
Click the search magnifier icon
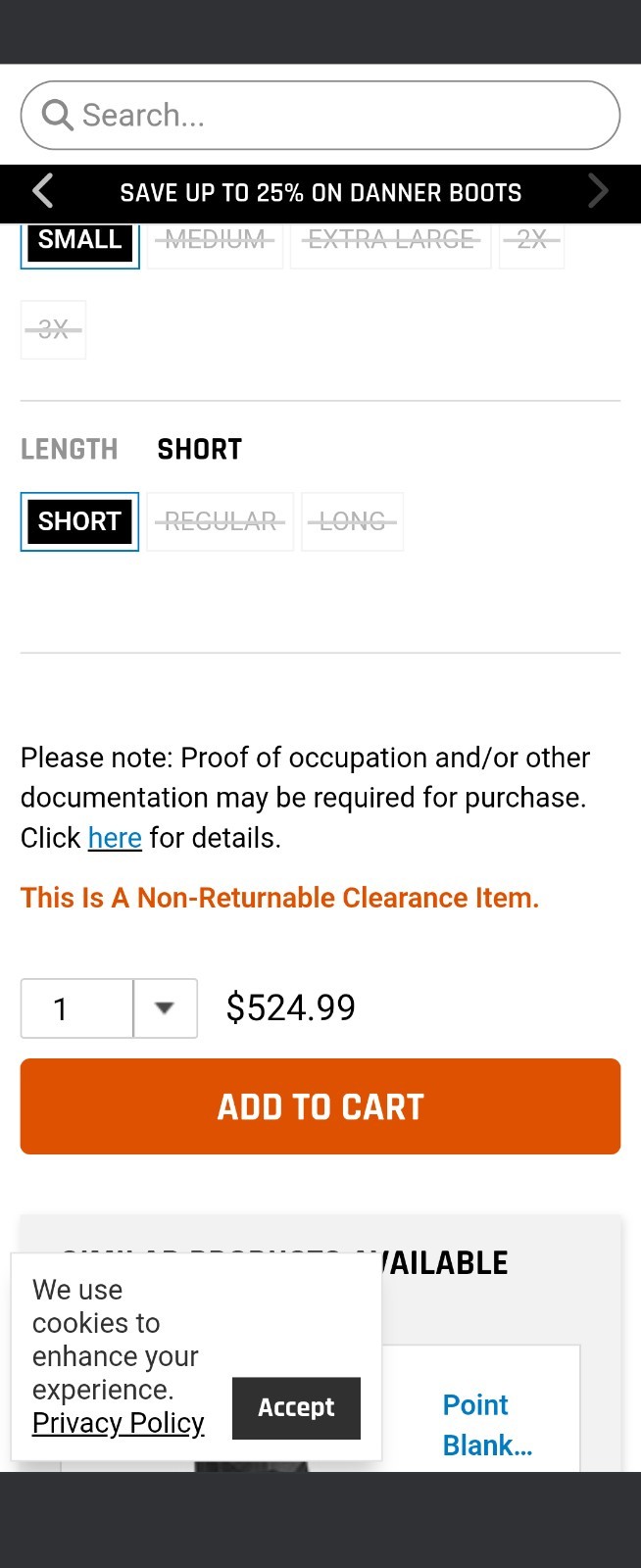pos(58,116)
